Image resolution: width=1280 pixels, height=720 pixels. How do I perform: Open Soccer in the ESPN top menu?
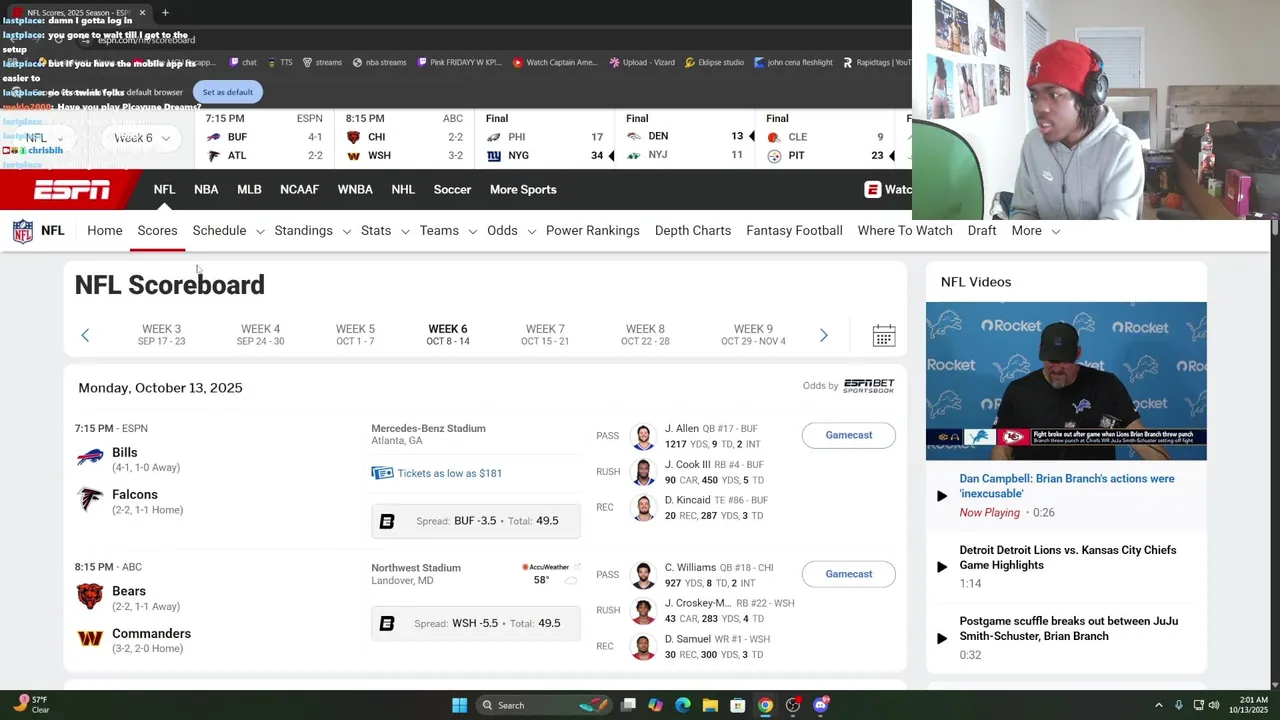tap(452, 189)
